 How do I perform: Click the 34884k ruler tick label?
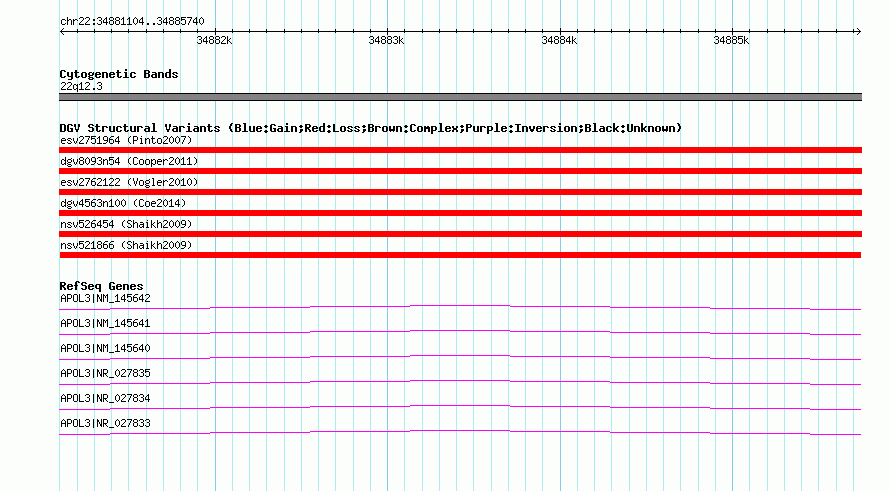tap(559, 40)
